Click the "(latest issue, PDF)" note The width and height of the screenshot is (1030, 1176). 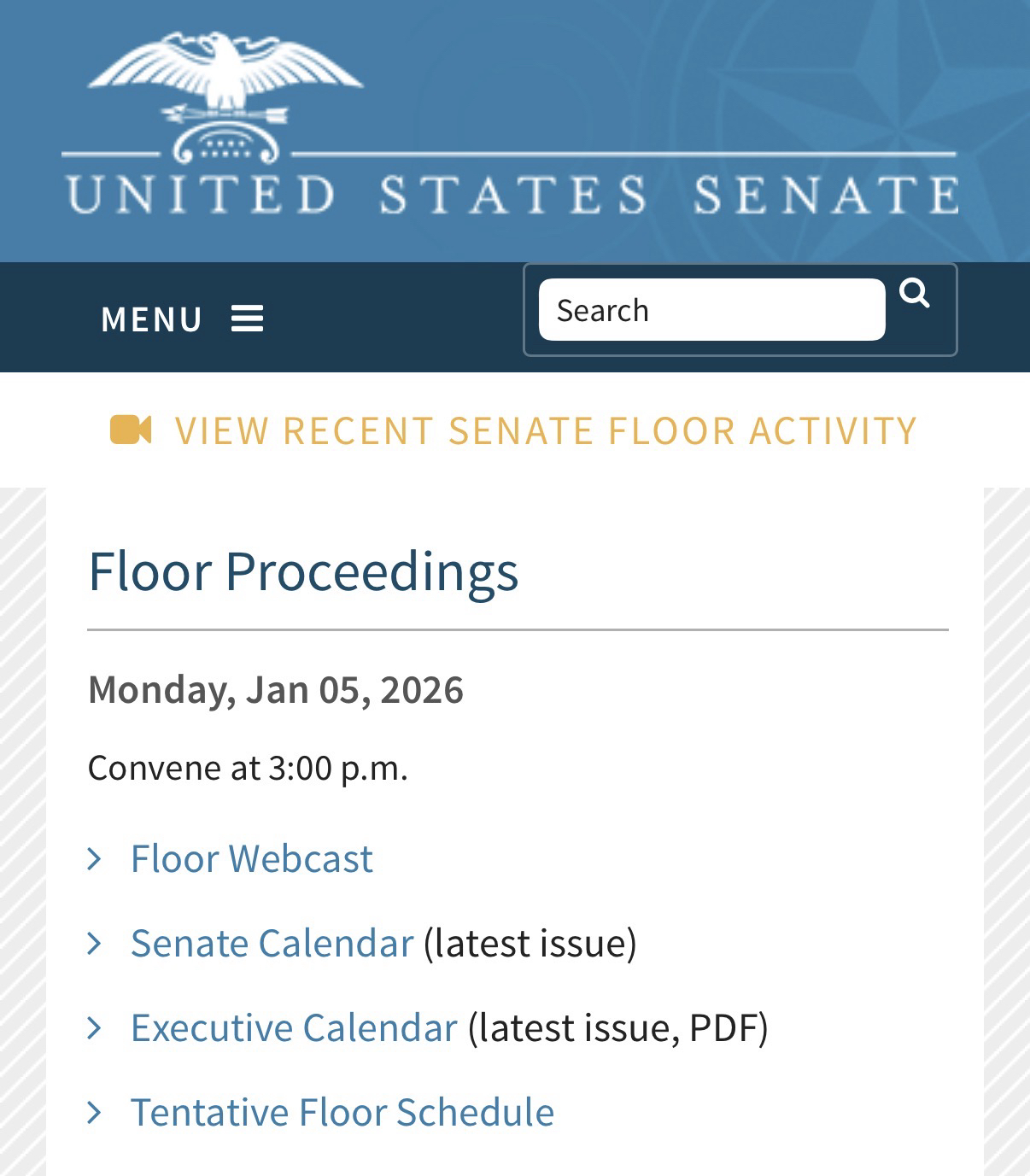click(617, 1027)
